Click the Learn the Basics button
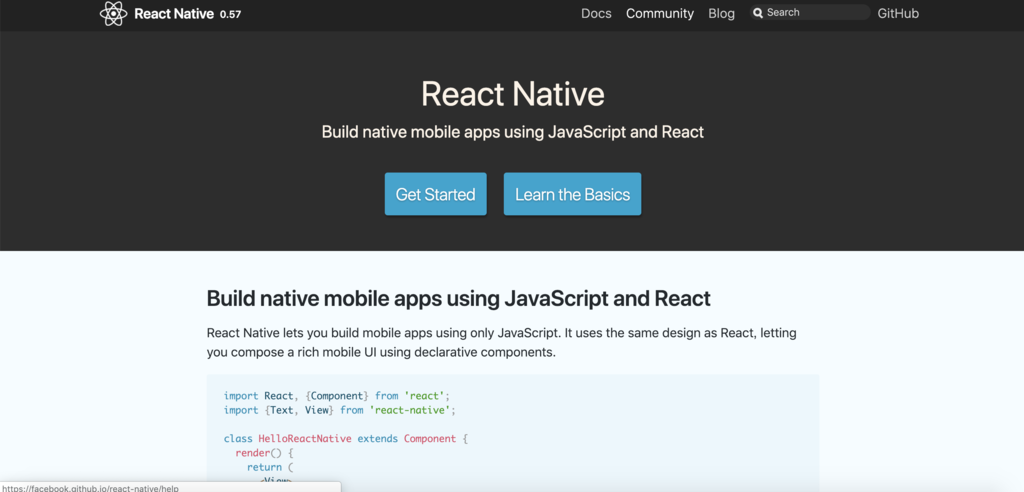Screen dimensions: 1024x492 pos(572,194)
